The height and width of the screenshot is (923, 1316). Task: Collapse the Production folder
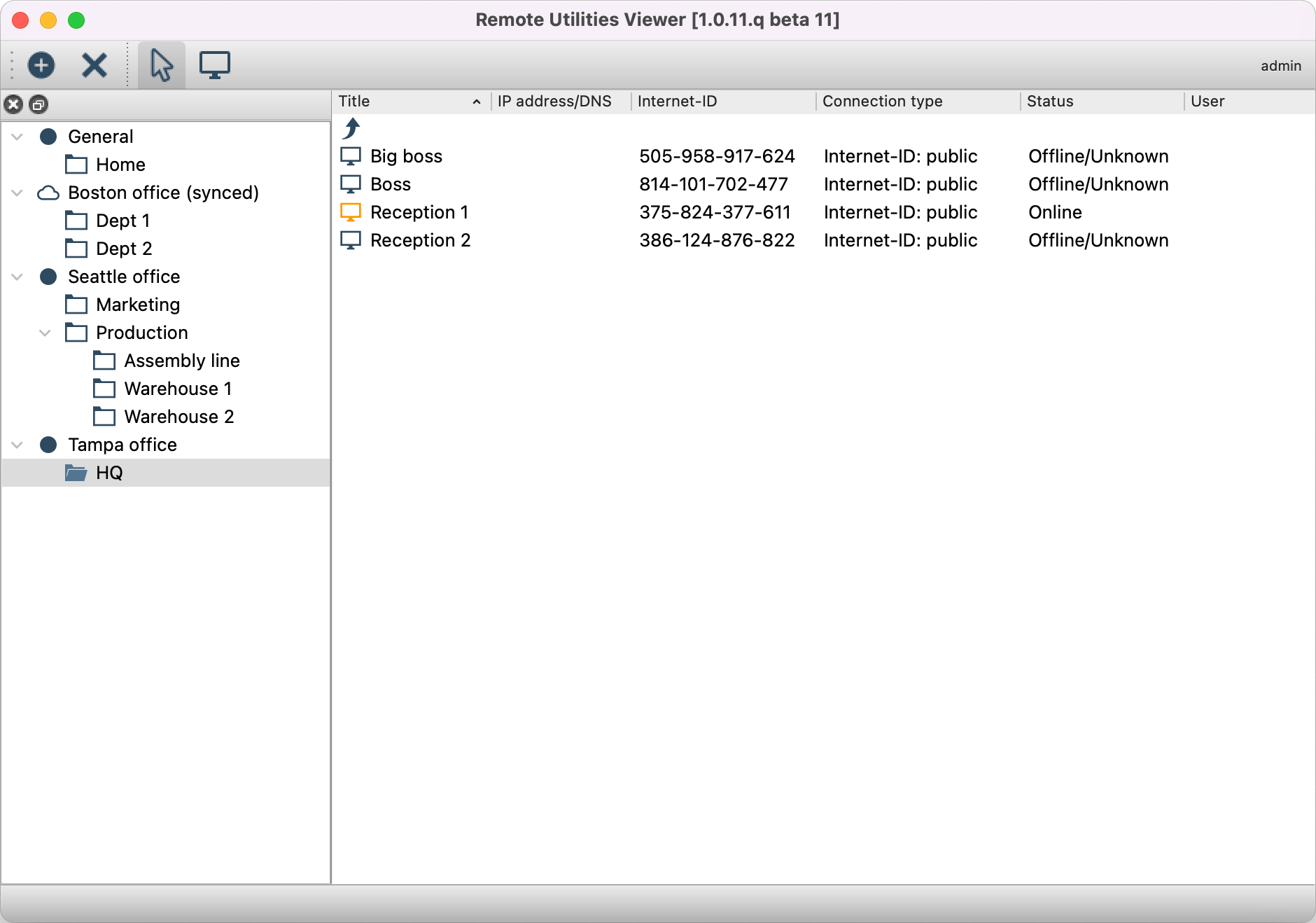pos(45,333)
